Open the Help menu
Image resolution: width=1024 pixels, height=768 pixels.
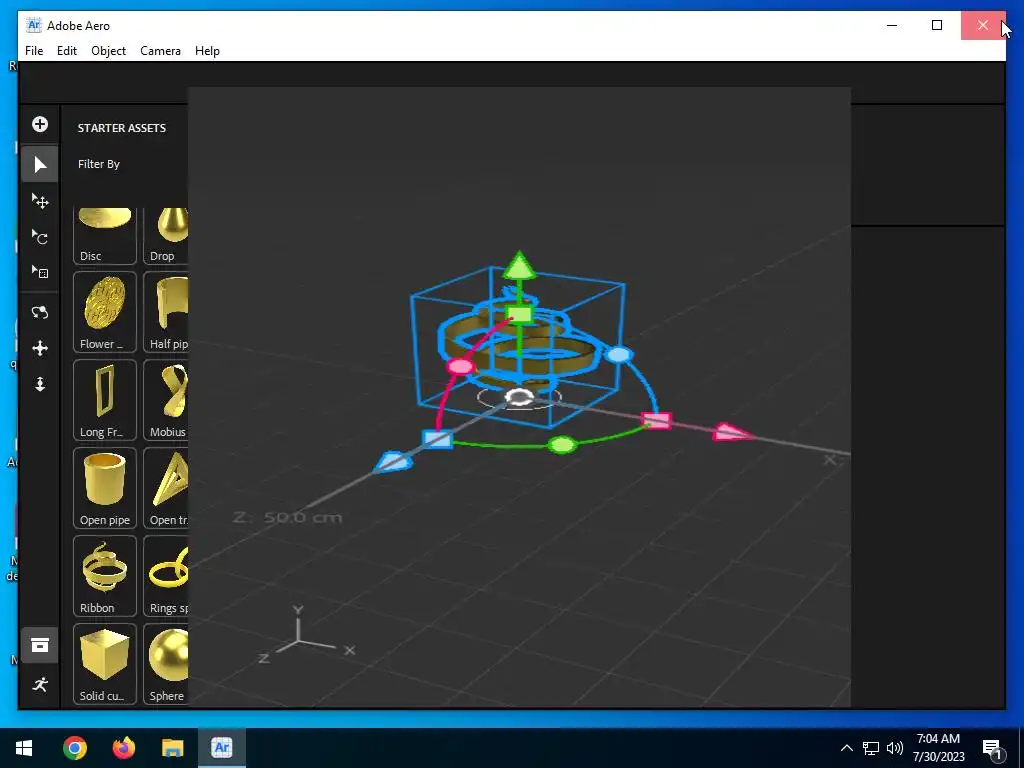coord(207,51)
